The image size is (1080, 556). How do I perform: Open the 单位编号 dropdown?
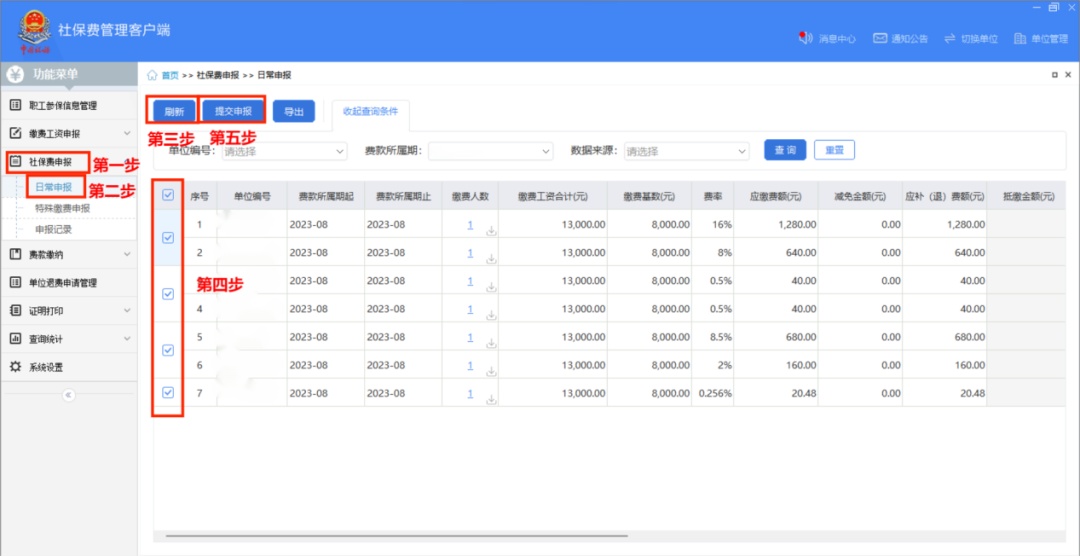(284, 151)
